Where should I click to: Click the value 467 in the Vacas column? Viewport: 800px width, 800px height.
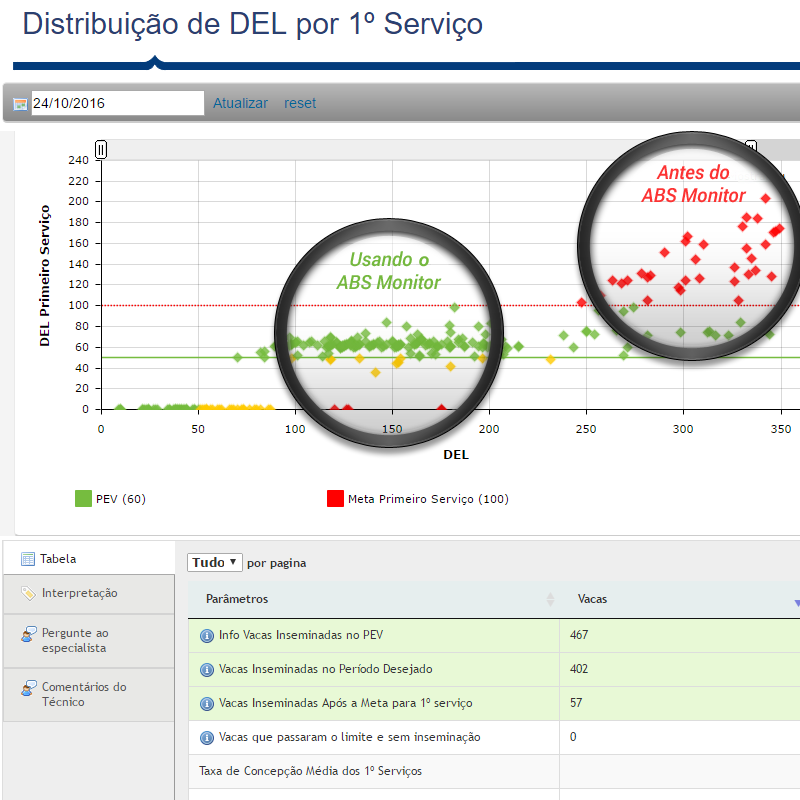[579, 635]
